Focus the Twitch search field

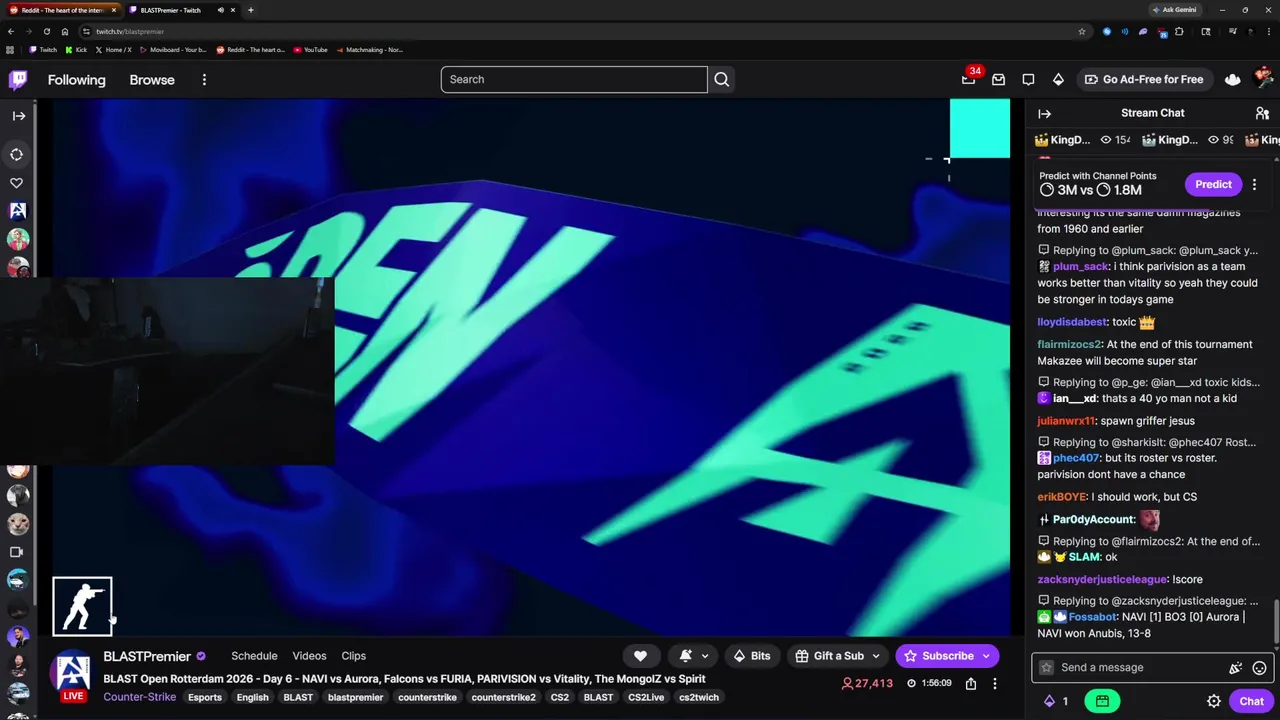tap(574, 79)
